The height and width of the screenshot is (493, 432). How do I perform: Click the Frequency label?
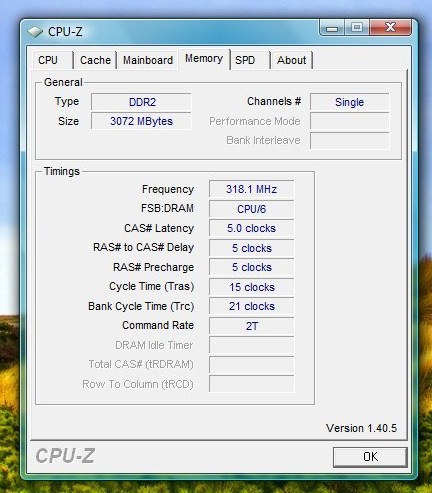(x=168, y=189)
